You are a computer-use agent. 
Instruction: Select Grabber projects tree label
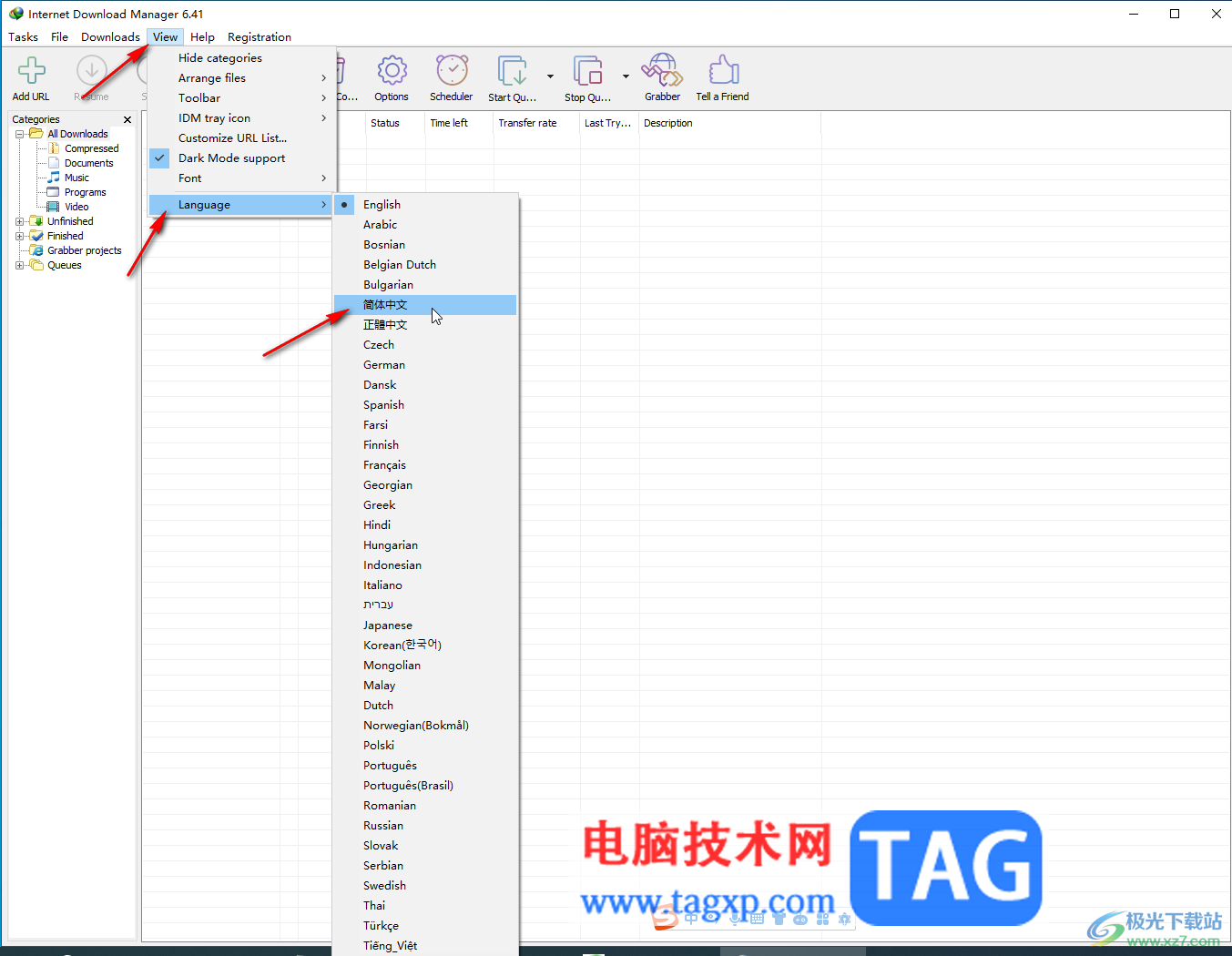point(85,250)
